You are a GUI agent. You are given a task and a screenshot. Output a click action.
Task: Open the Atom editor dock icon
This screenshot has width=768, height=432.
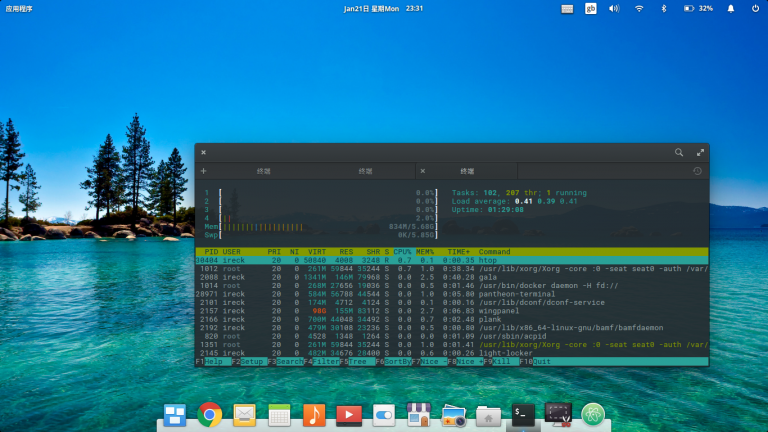(593, 415)
